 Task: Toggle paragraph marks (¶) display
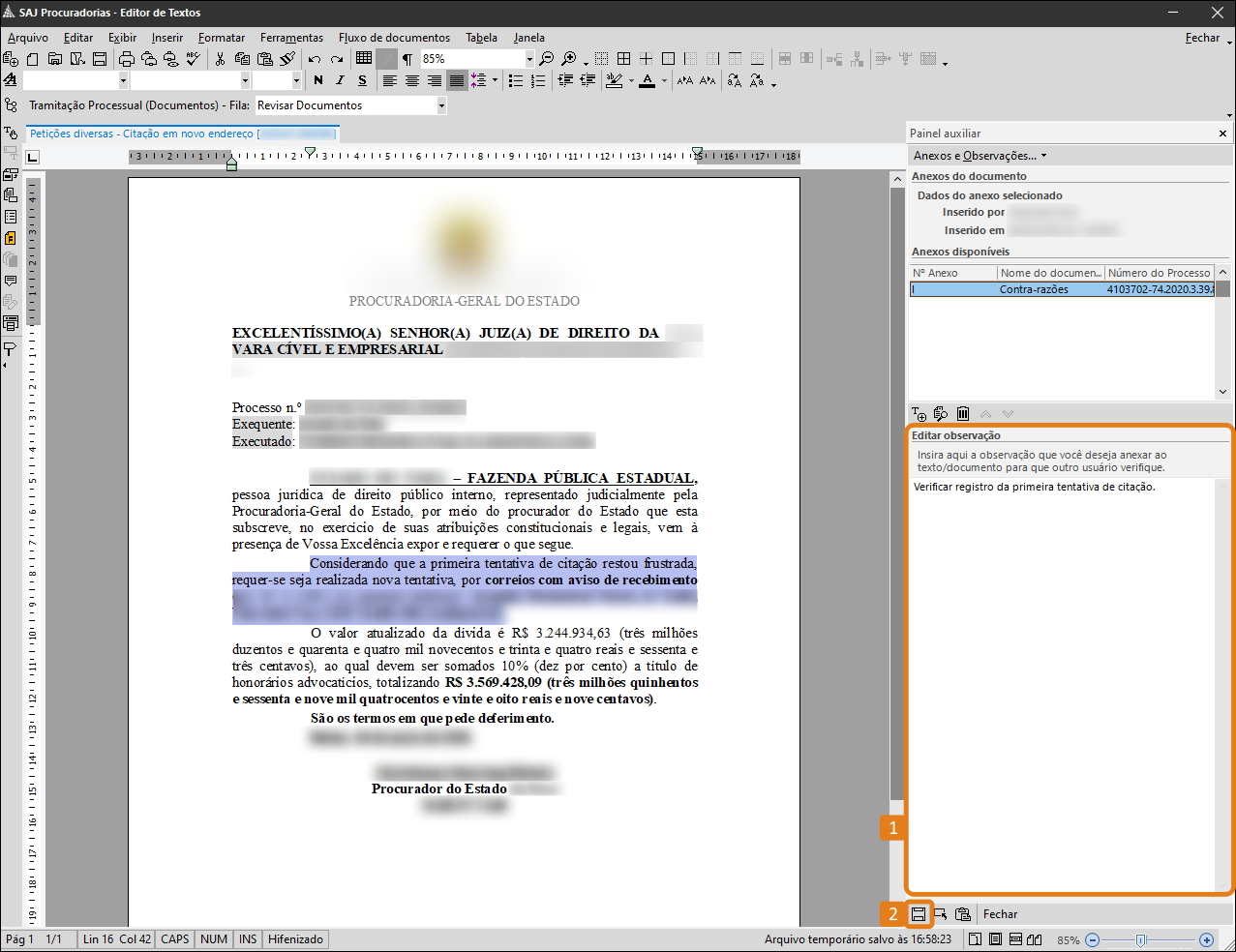coord(407,59)
